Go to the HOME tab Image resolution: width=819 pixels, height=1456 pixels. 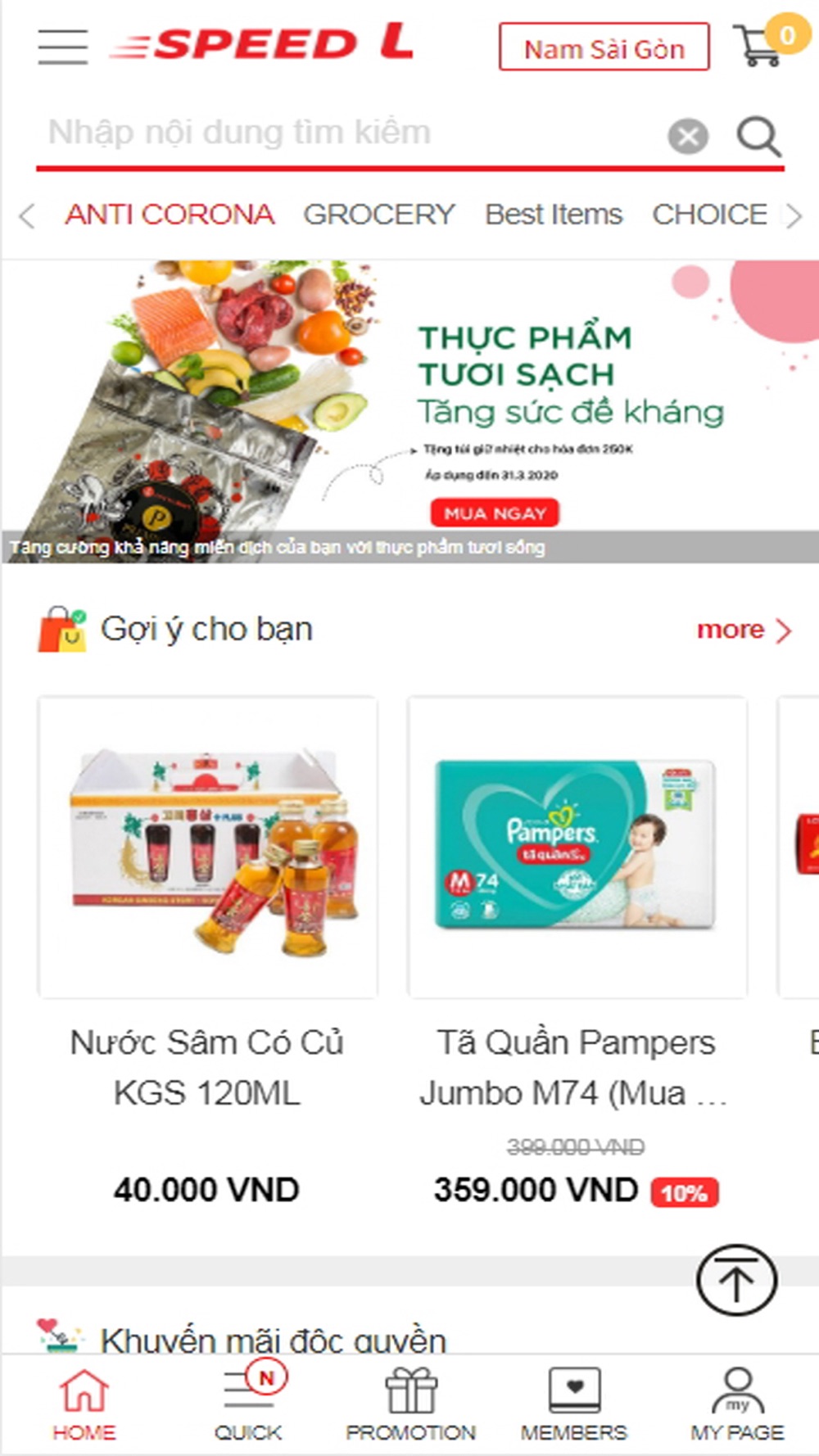pos(84,1405)
